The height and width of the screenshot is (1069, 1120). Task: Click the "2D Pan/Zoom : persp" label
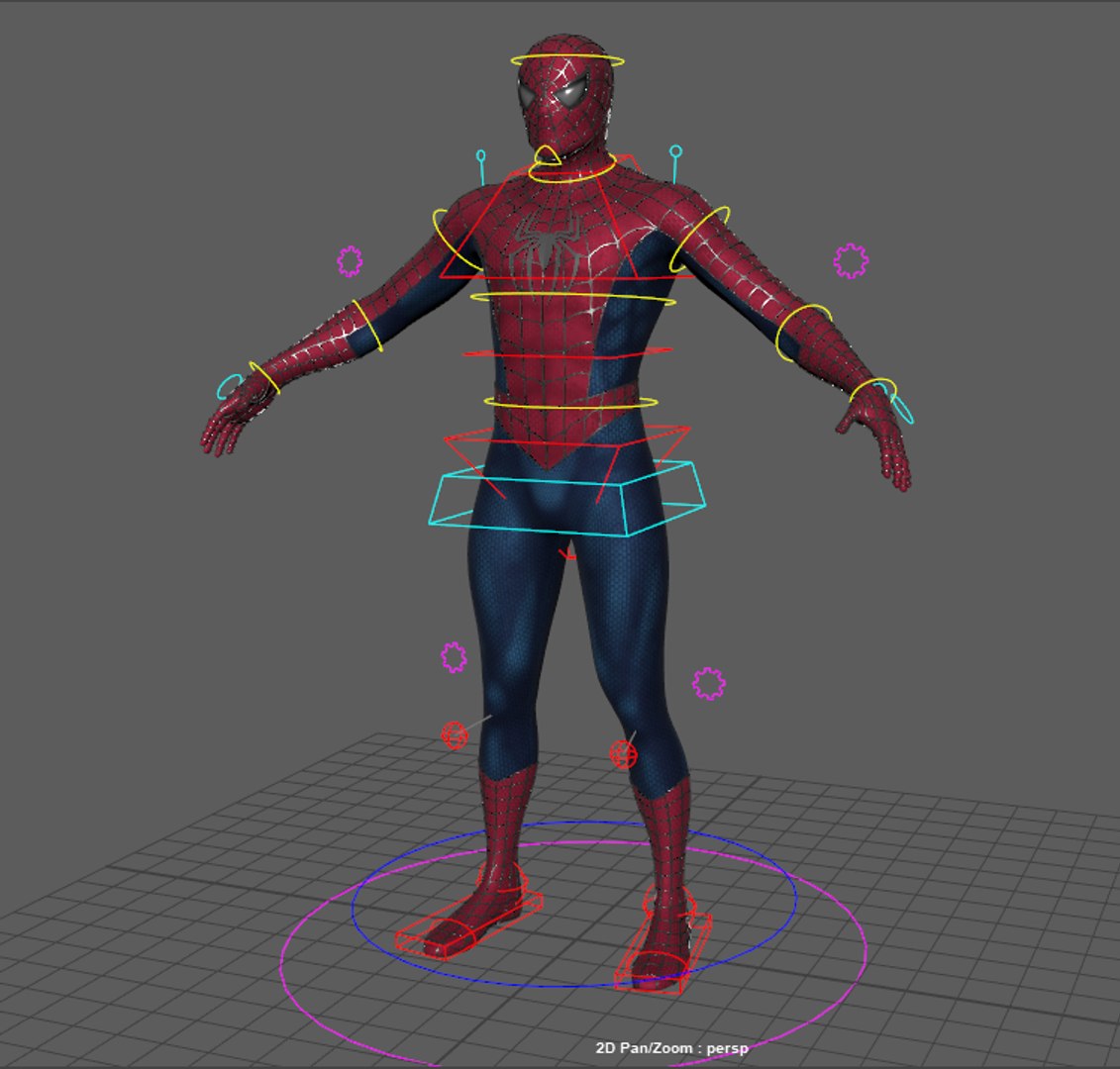pos(672,1048)
